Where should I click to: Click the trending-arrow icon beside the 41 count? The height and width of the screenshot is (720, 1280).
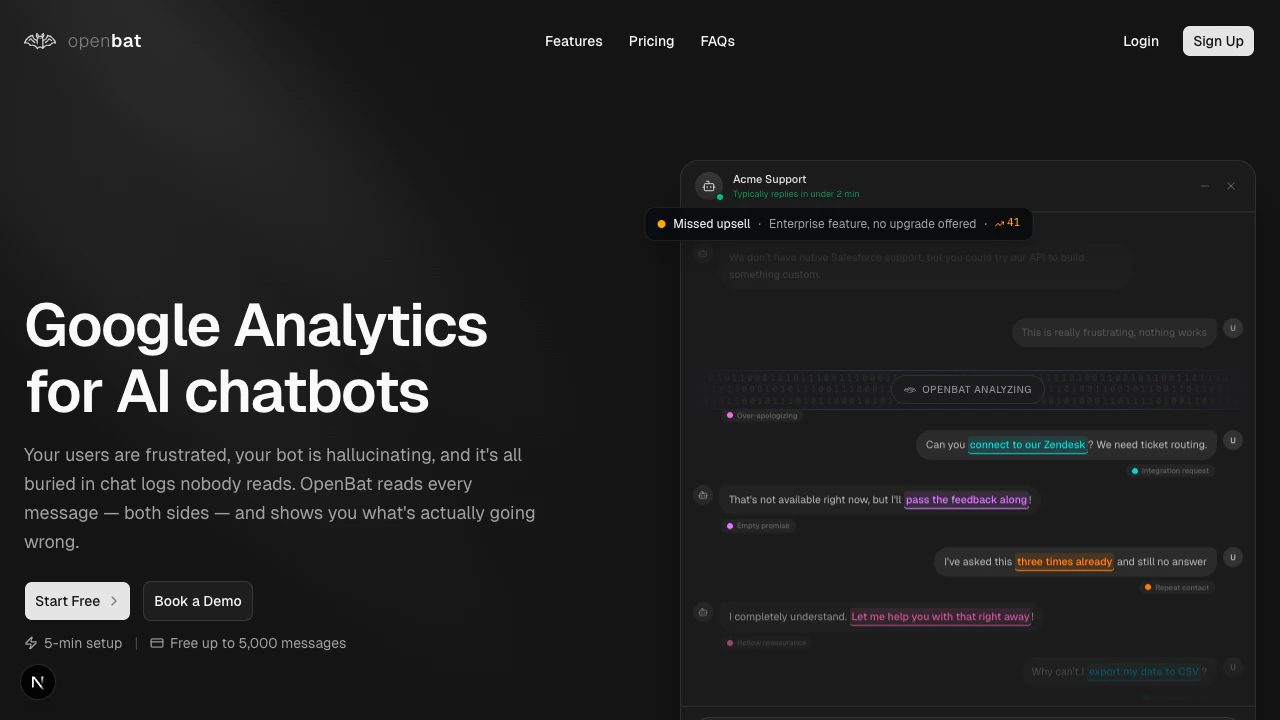[x=998, y=223]
